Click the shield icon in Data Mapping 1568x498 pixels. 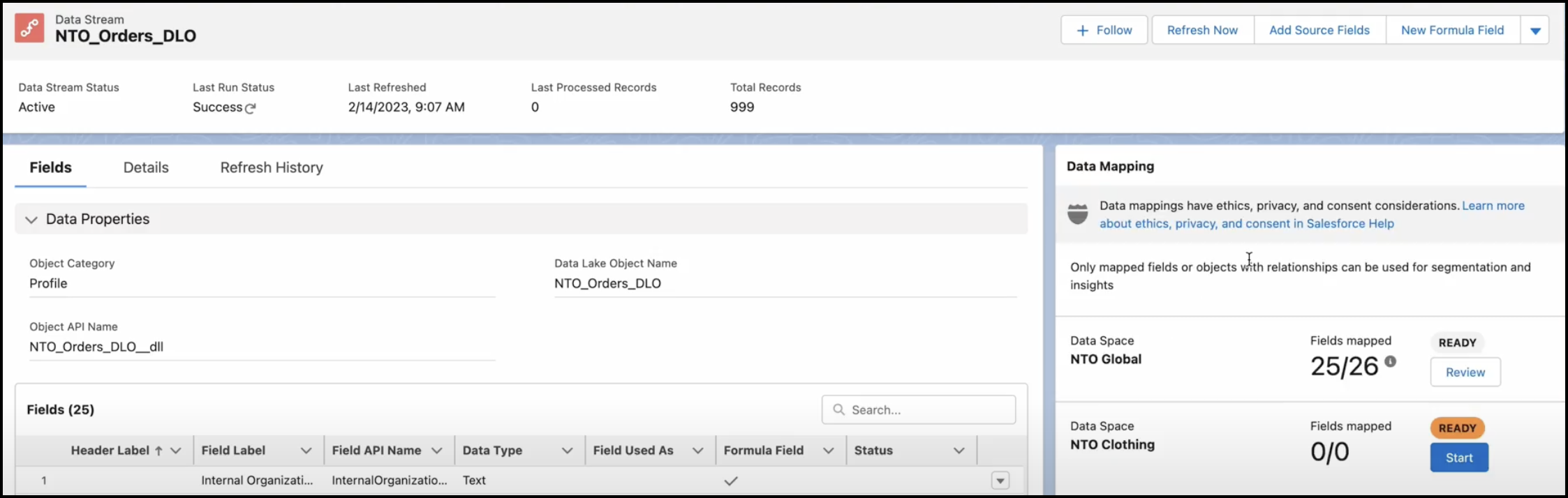pyautogui.click(x=1078, y=214)
